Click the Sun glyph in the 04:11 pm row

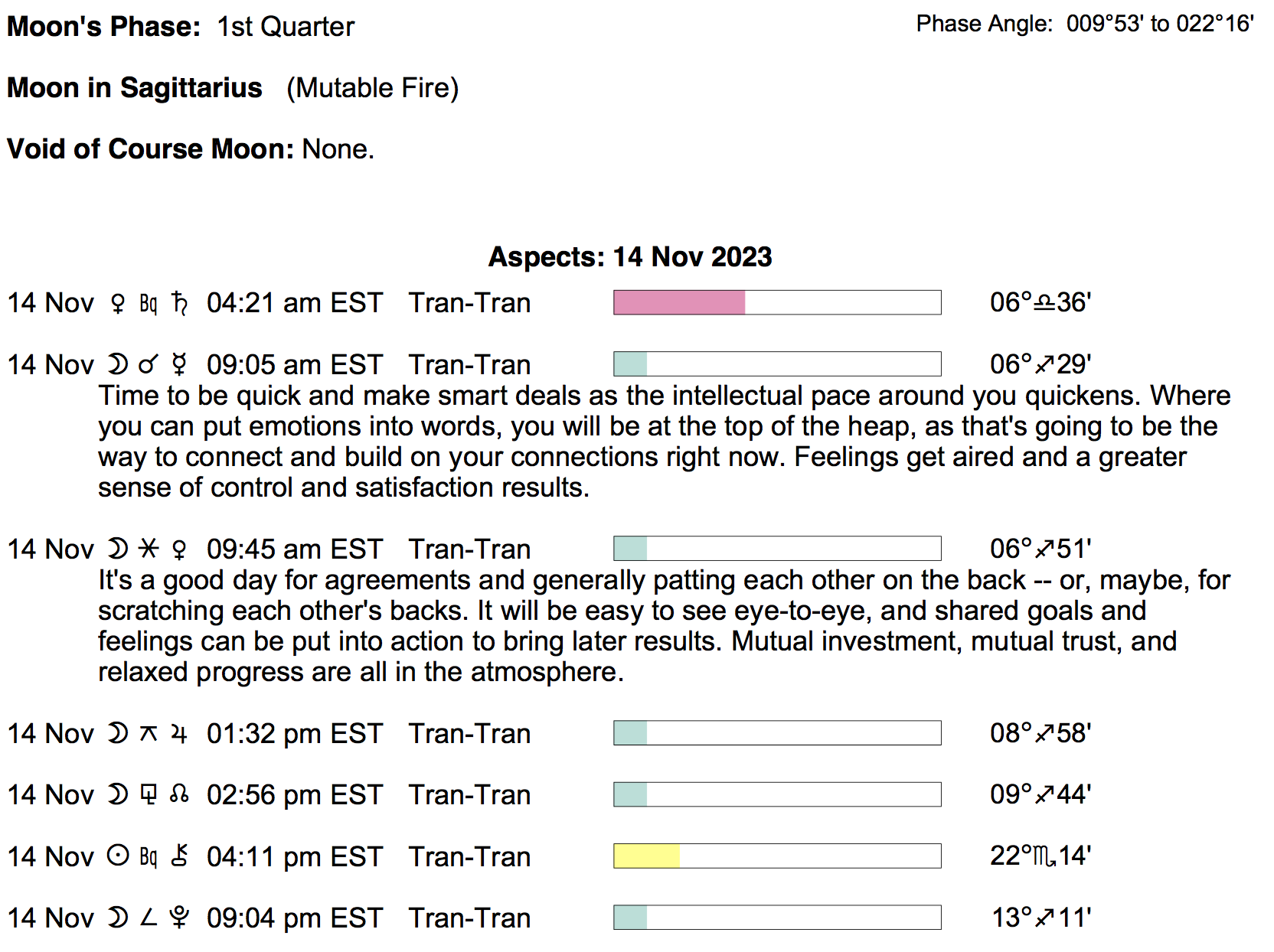pos(117,856)
